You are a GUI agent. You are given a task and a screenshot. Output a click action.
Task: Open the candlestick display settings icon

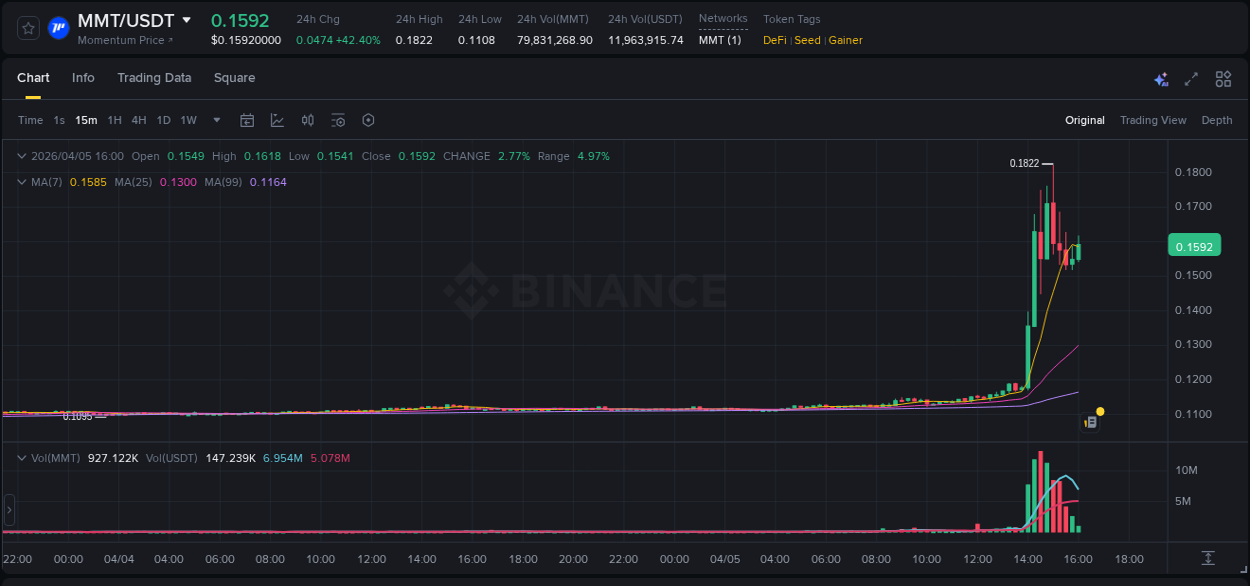[307, 120]
